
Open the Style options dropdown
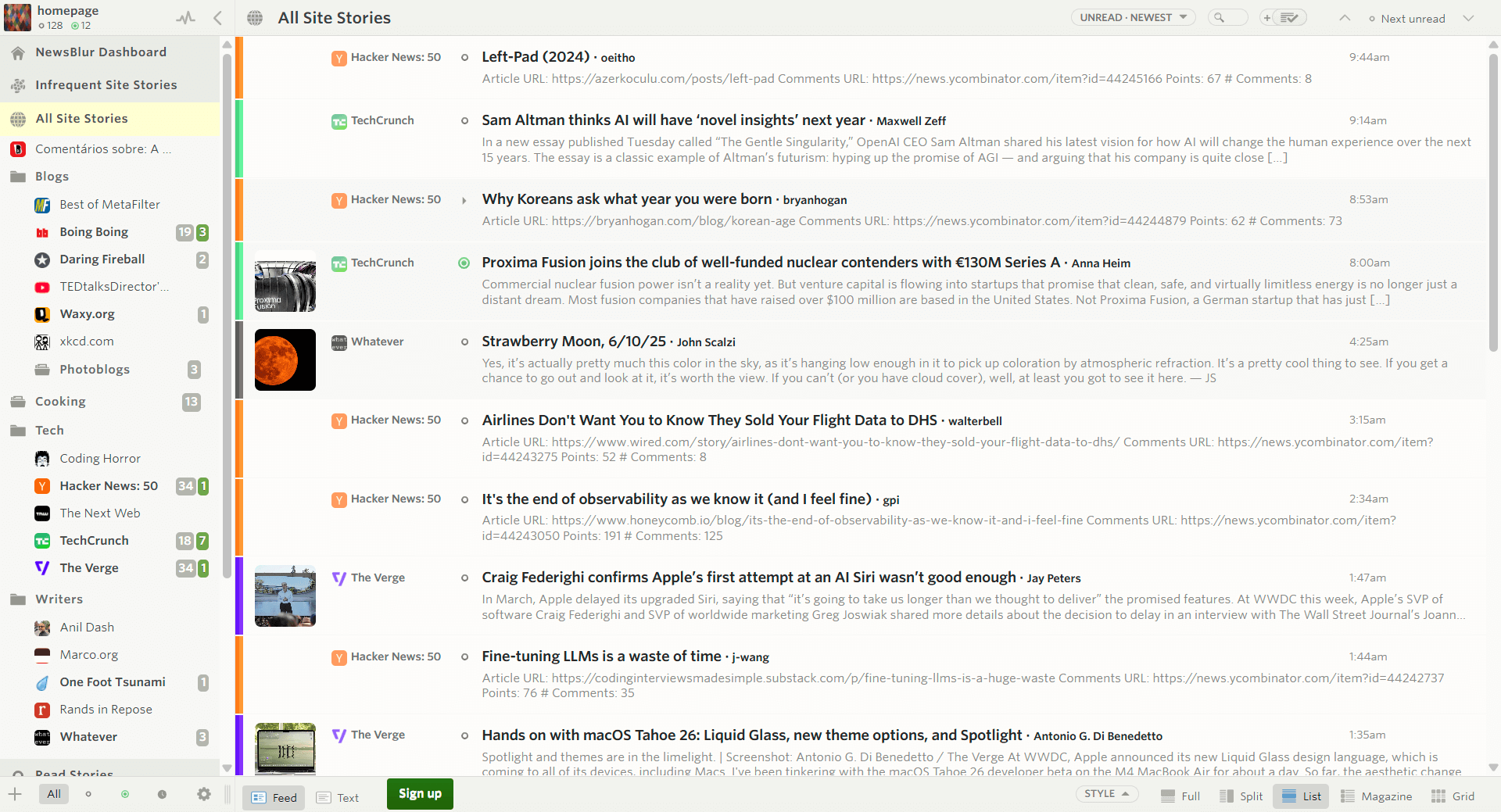[1106, 794]
